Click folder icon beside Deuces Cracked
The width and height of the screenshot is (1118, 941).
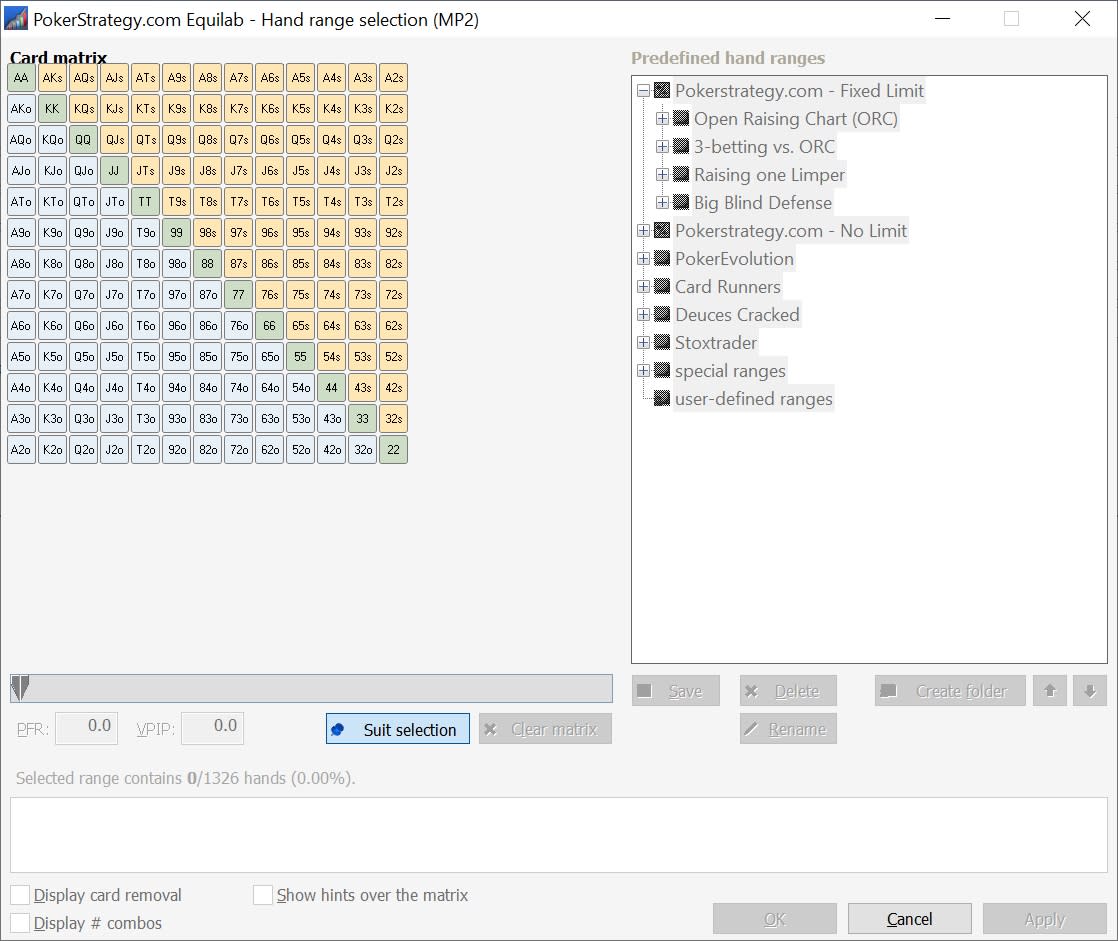[x=662, y=314]
